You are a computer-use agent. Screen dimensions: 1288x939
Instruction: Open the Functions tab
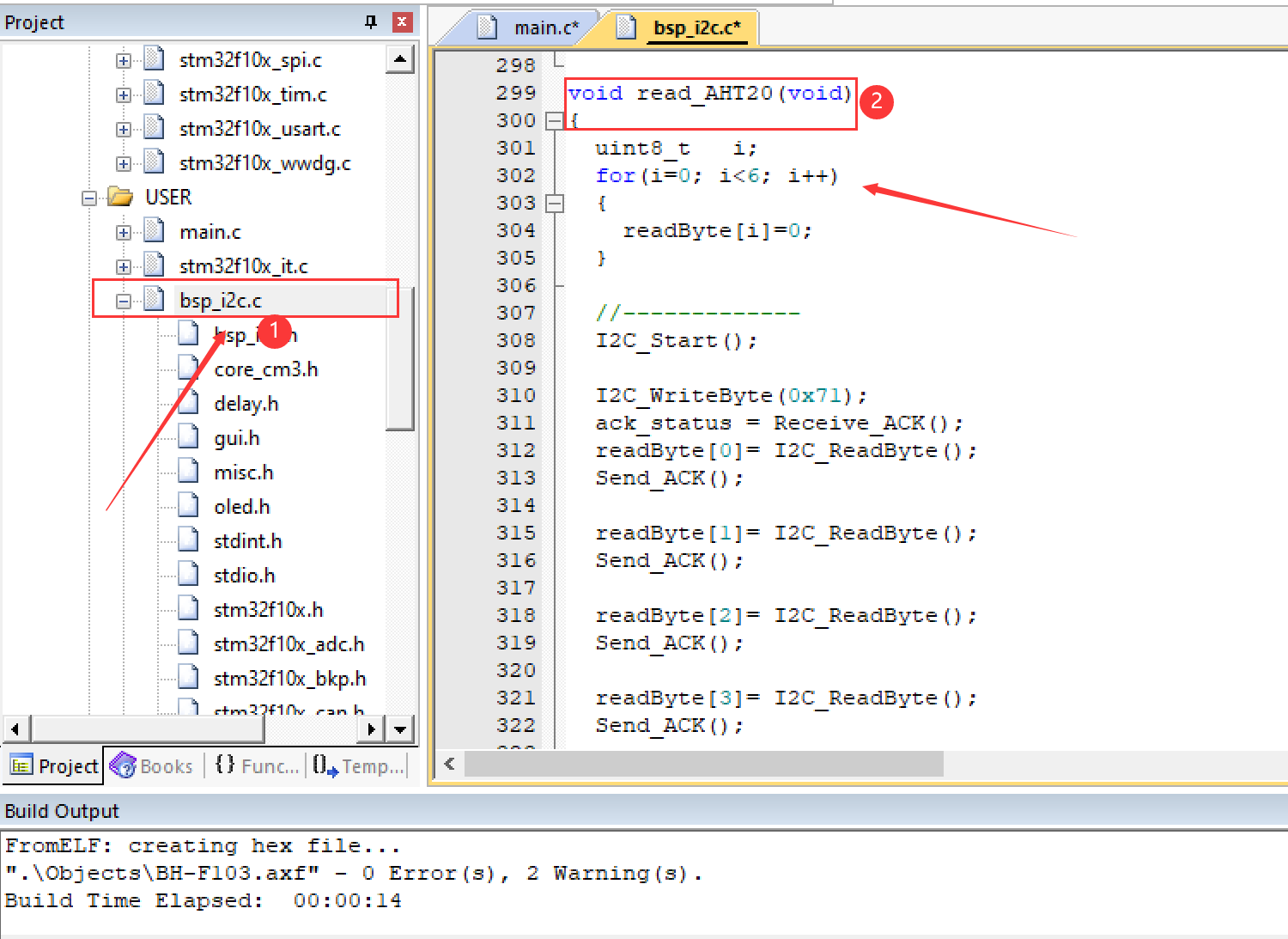tap(256, 765)
